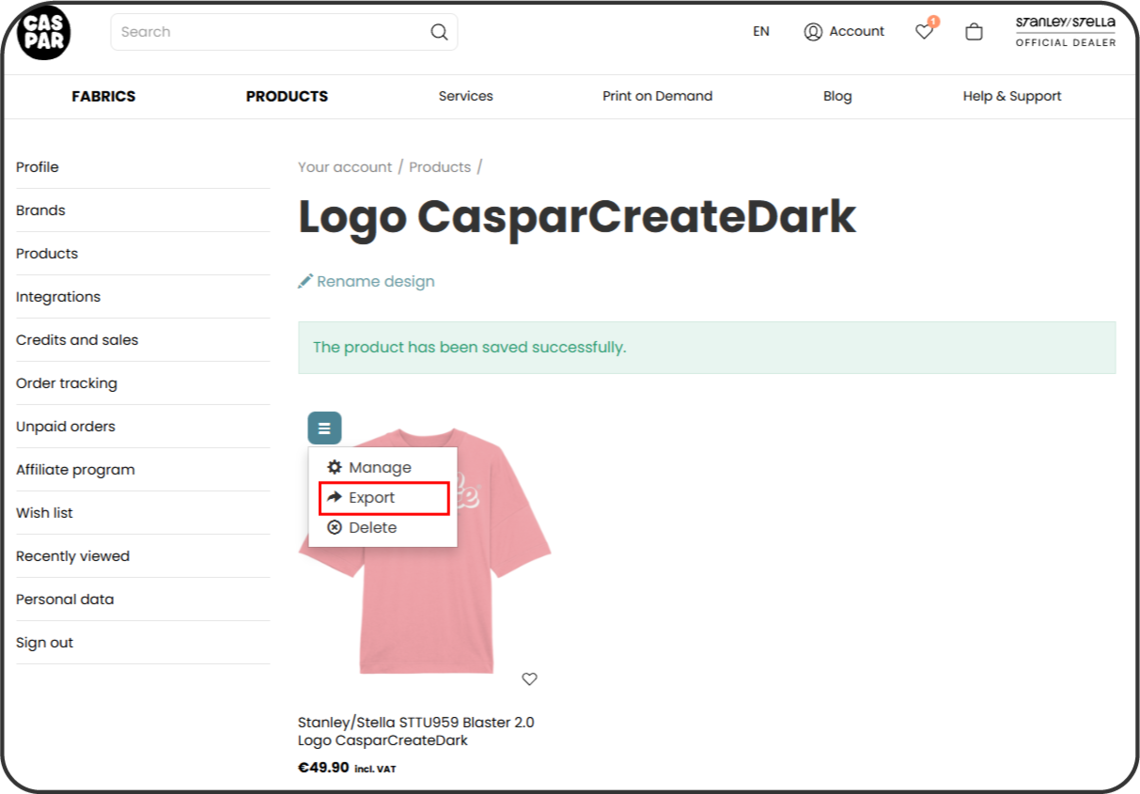The width and height of the screenshot is (1140, 794).
Task: Toggle the heart favorite under the pink shirt
Action: (x=529, y=679)
